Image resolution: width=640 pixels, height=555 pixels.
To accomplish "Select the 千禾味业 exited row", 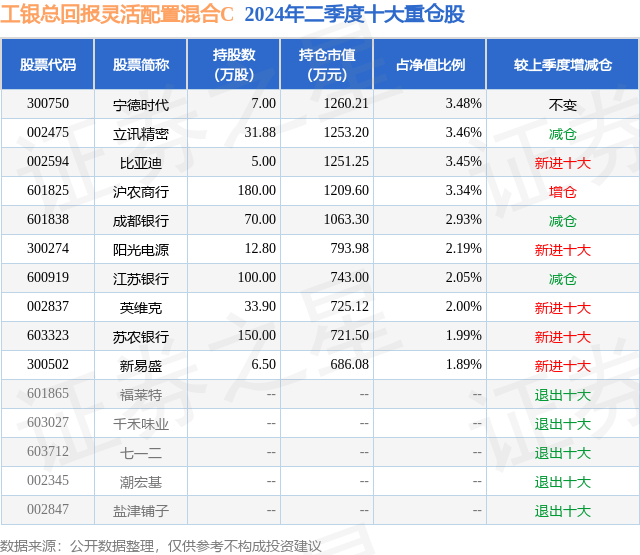I will [320, 424].
